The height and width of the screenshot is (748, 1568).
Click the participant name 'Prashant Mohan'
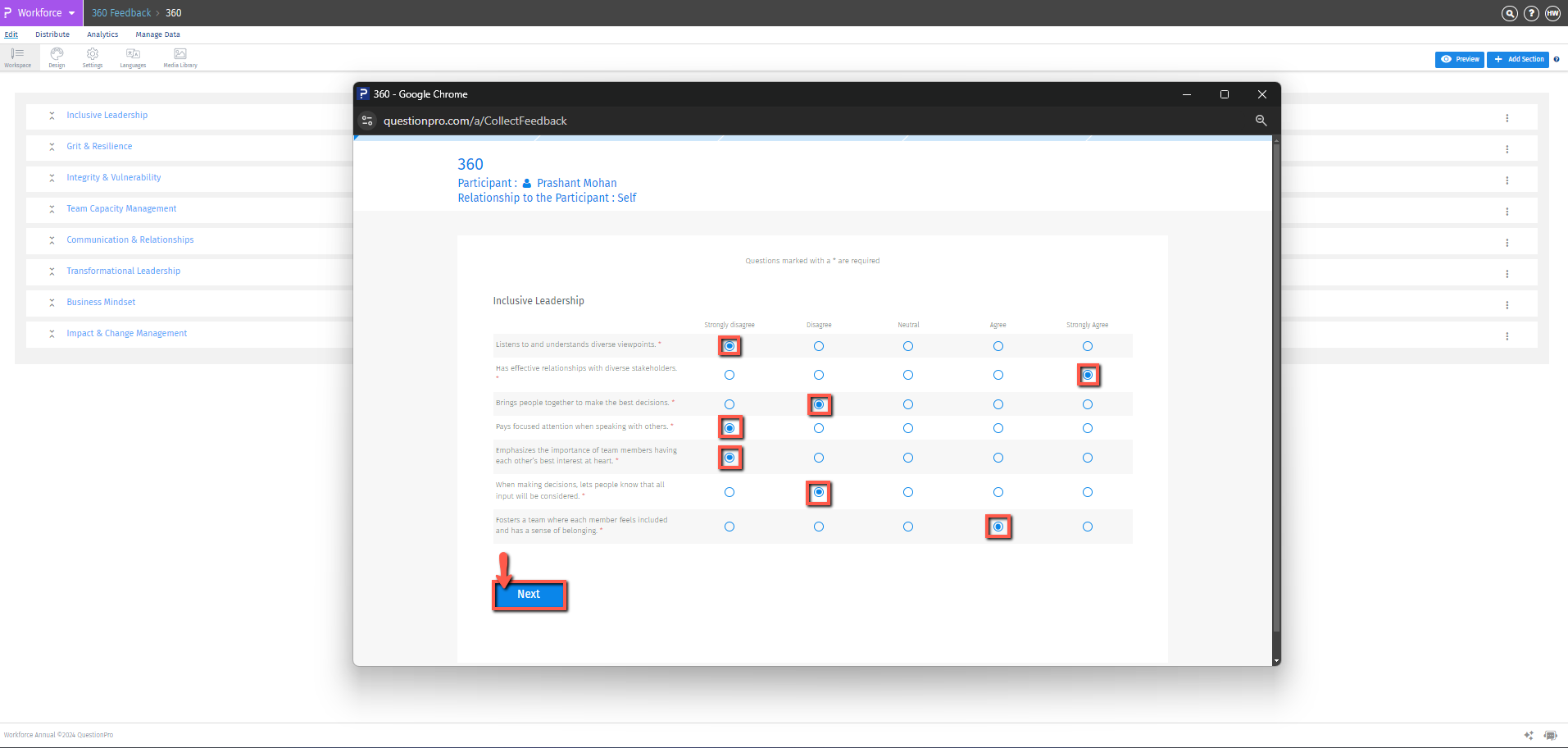[x=577, y=183]
